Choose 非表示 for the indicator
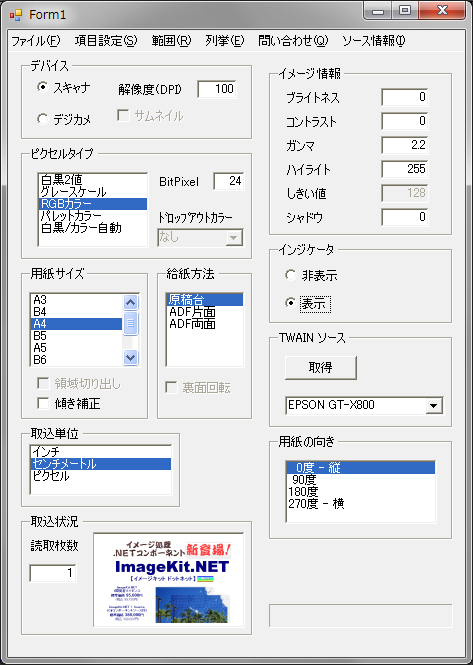The image size is (473, 665). point(291,275)
